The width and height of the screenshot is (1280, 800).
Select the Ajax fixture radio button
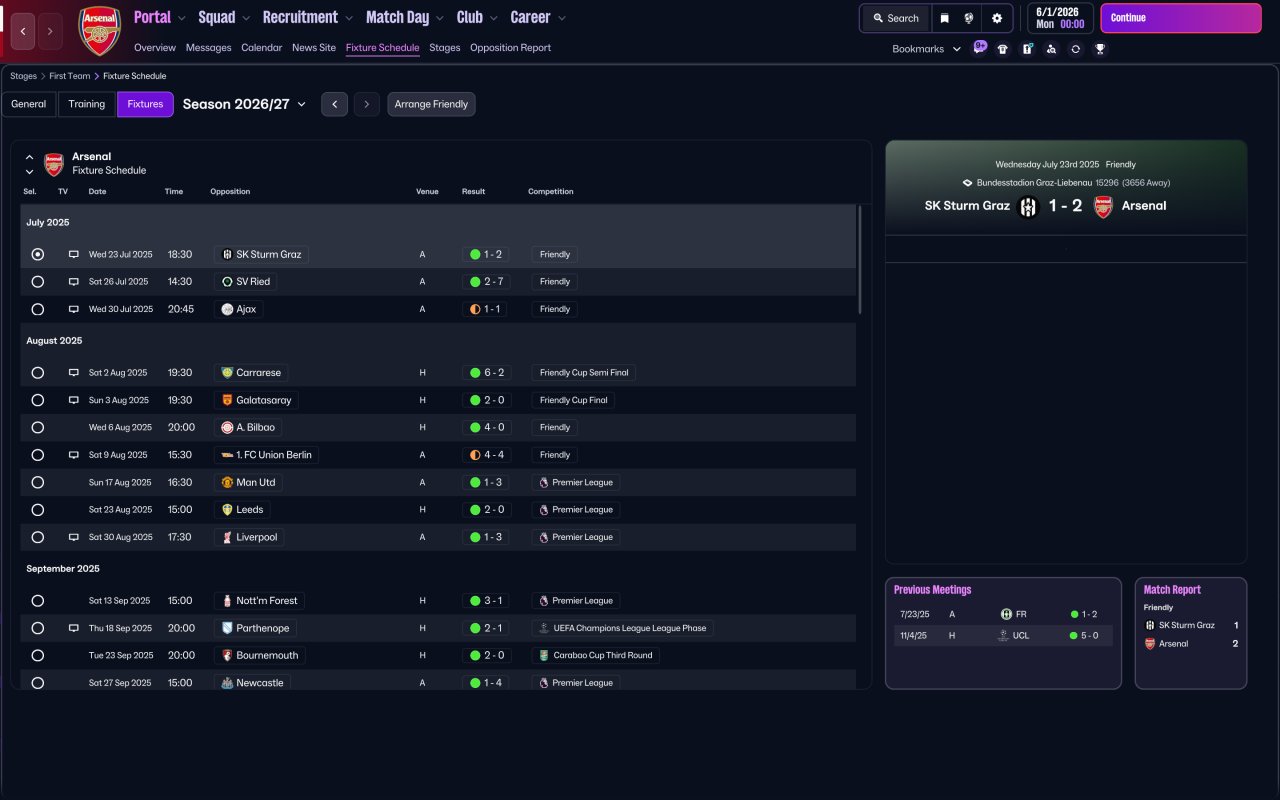tap(38, 309)
